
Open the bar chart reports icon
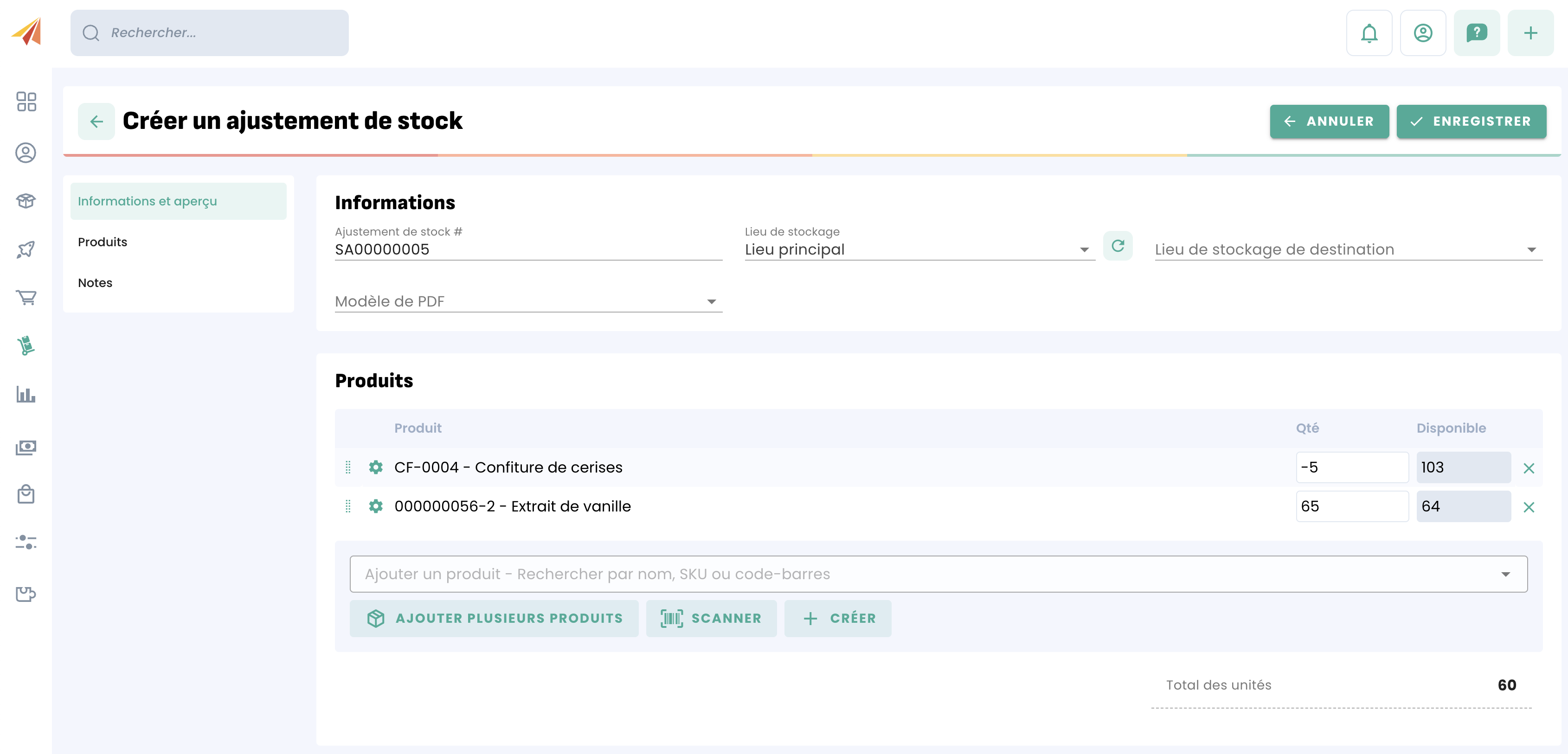pos(26,394)
